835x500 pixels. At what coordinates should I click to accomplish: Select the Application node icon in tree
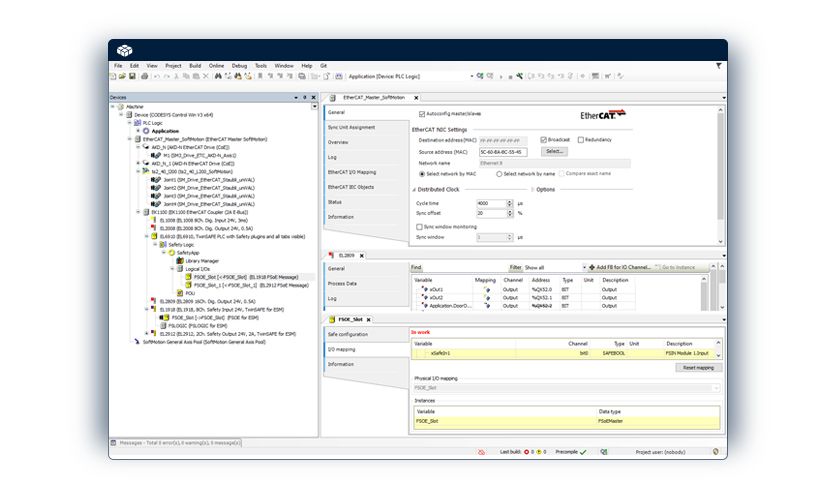(x=146, y=131)
